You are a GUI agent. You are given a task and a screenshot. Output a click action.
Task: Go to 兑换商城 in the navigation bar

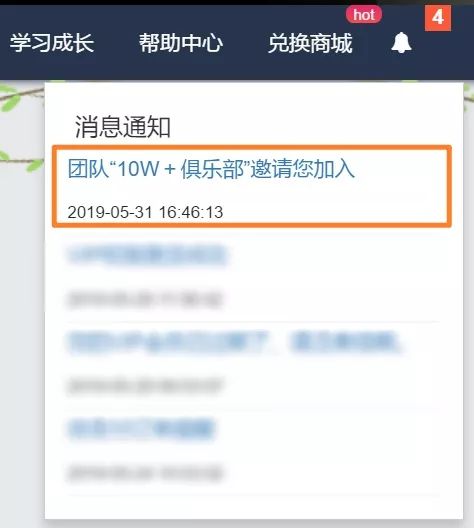click(310, 43)
